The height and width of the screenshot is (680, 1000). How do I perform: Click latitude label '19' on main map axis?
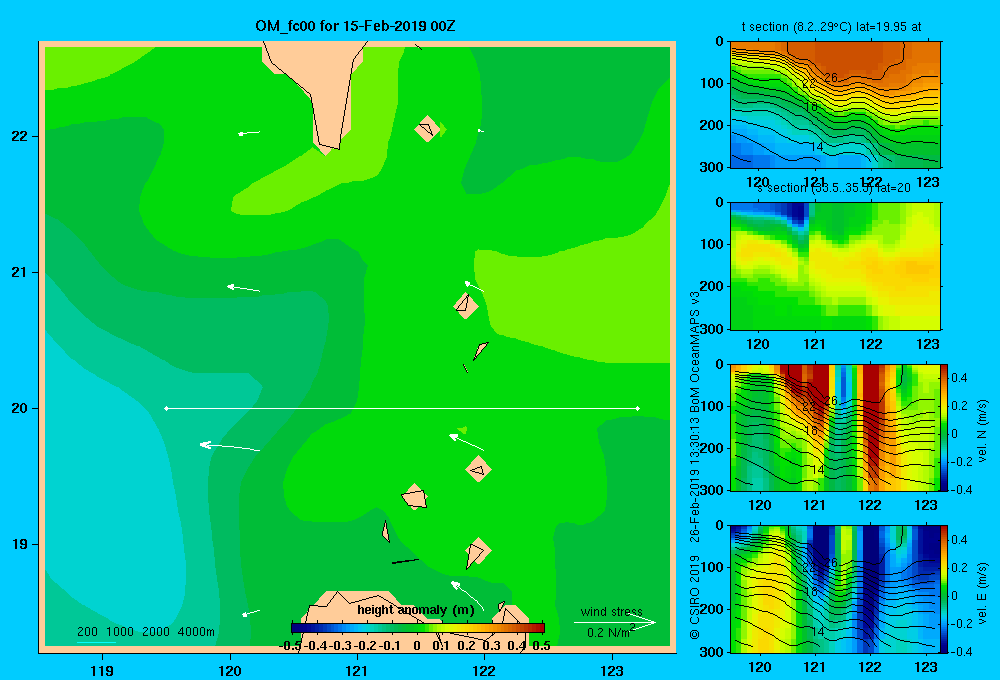coord(20,544)
